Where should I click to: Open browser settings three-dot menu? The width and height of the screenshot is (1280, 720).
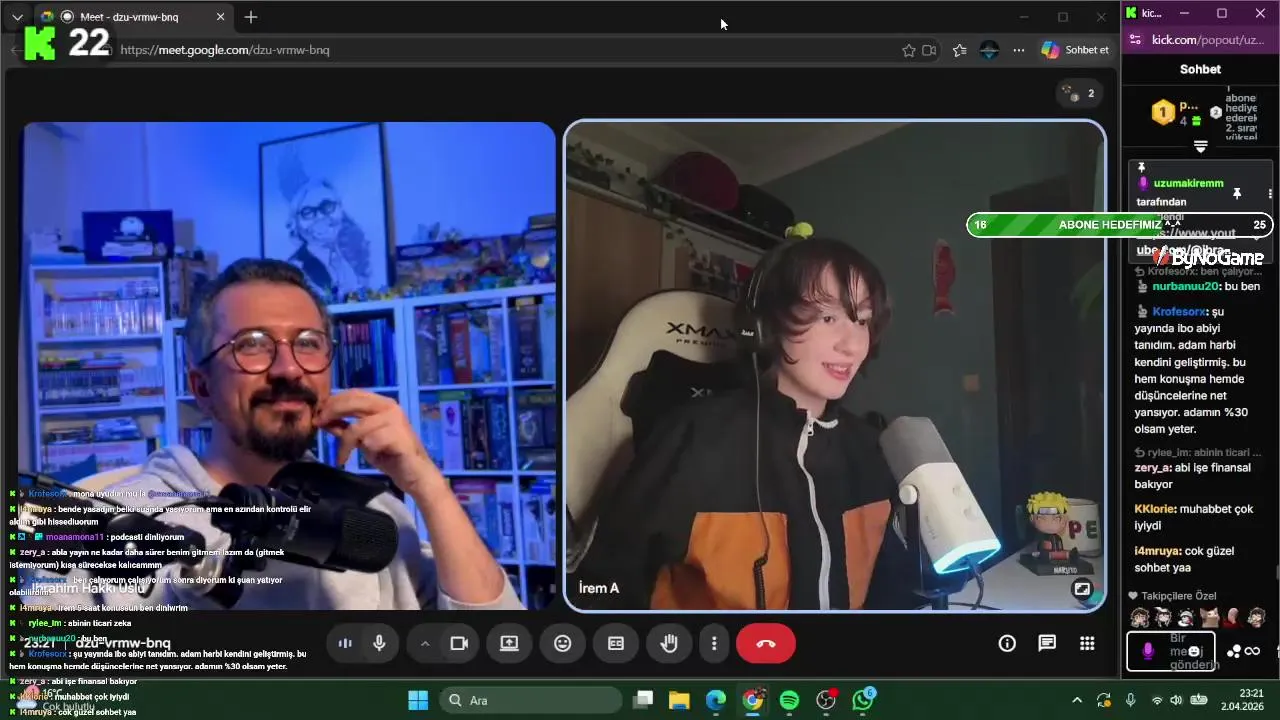click(1018, 50)
